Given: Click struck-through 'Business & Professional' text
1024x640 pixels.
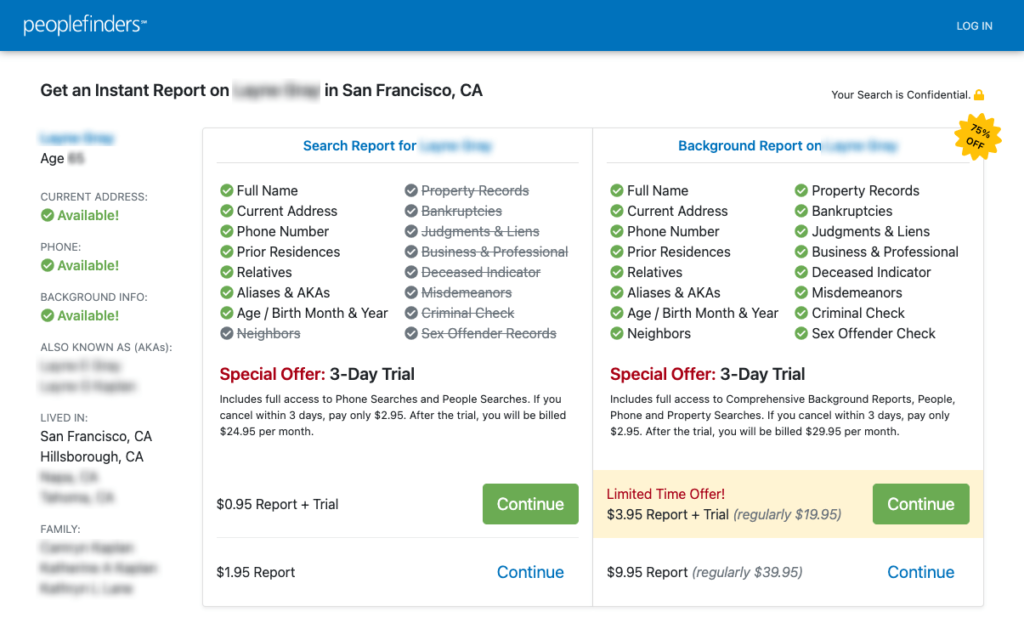Looking at the screenshot, I should click(x=494, y=252).
